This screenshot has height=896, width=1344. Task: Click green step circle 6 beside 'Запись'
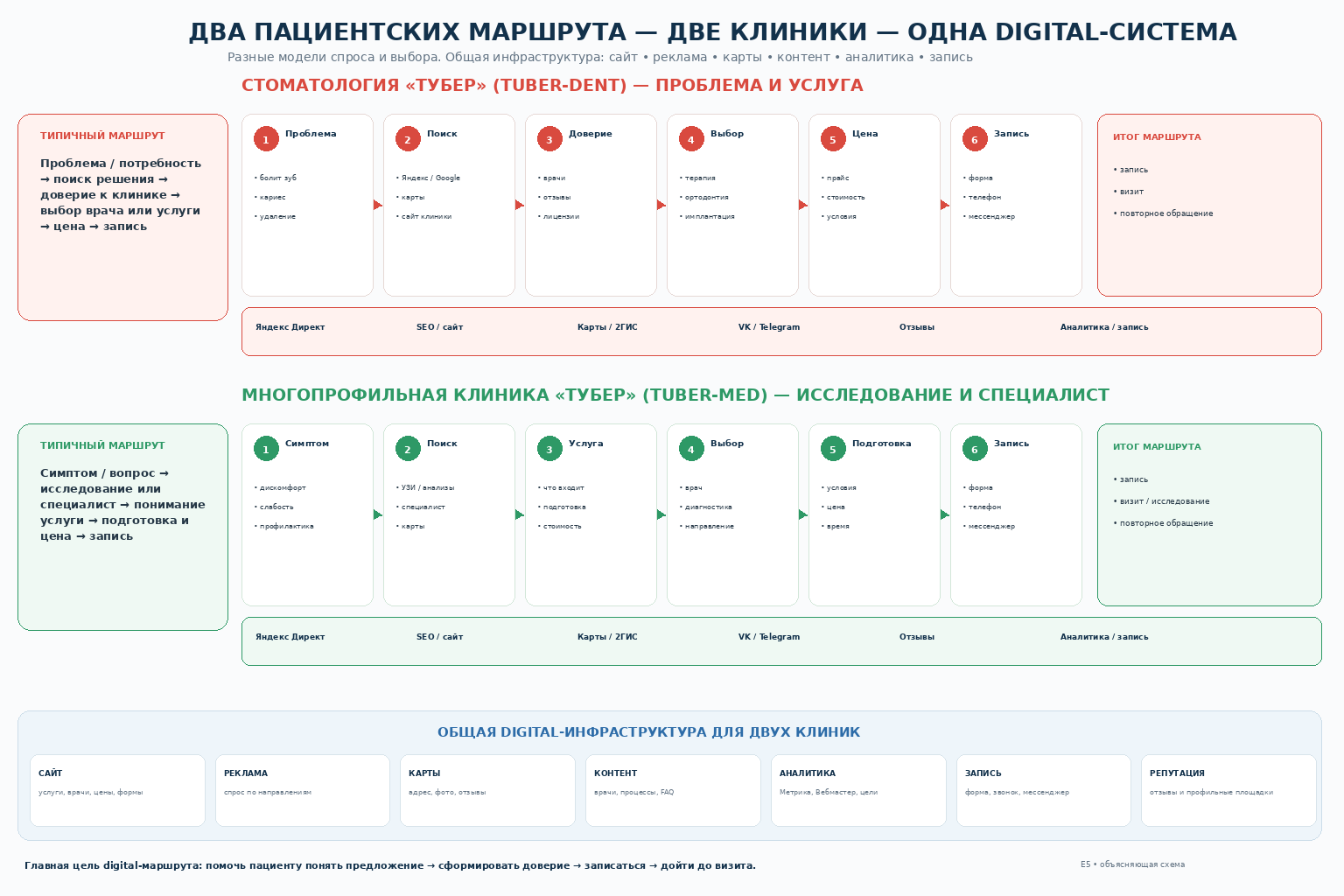click(975, 449)
